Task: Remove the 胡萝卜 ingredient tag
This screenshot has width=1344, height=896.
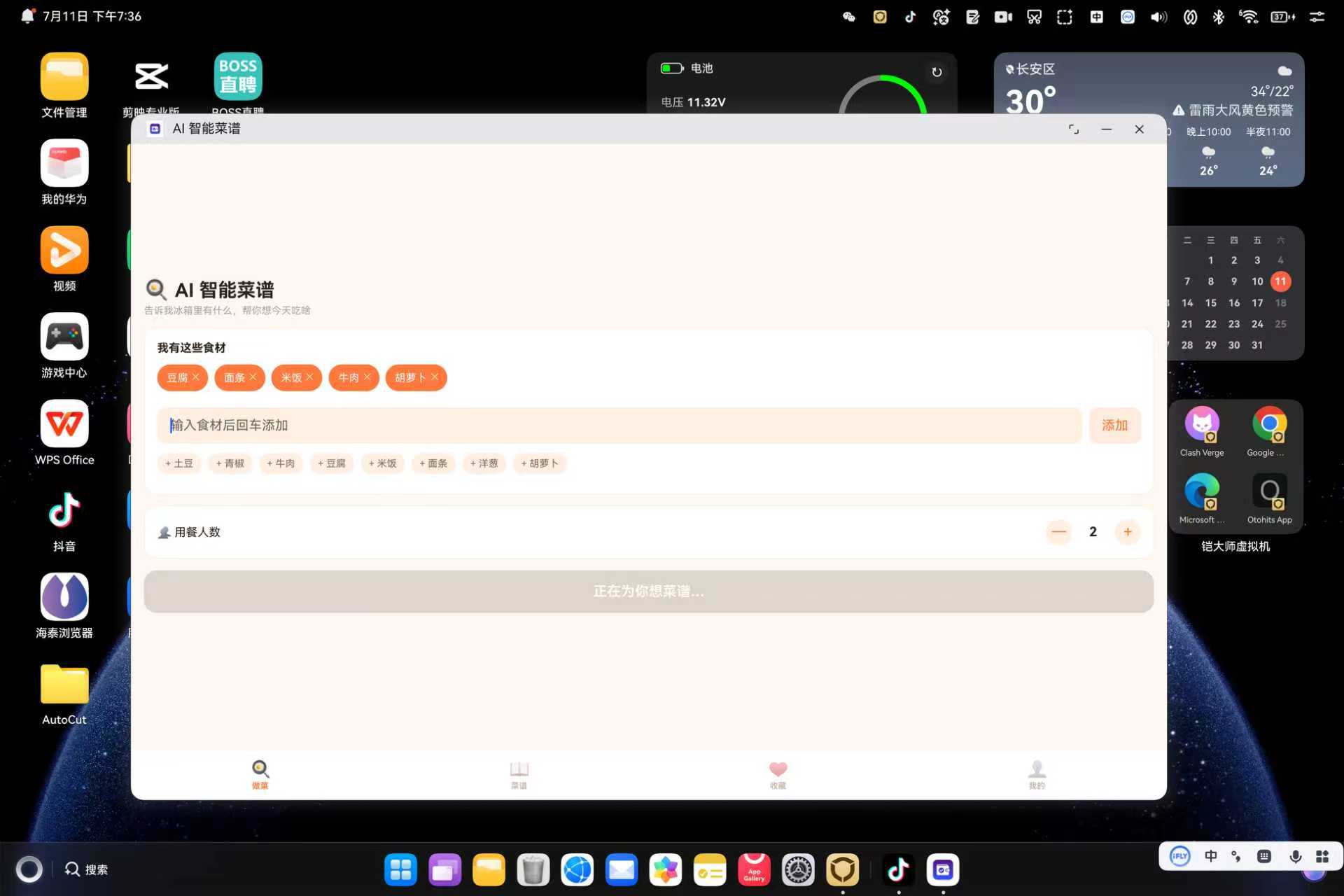Action: coord(435,377)
